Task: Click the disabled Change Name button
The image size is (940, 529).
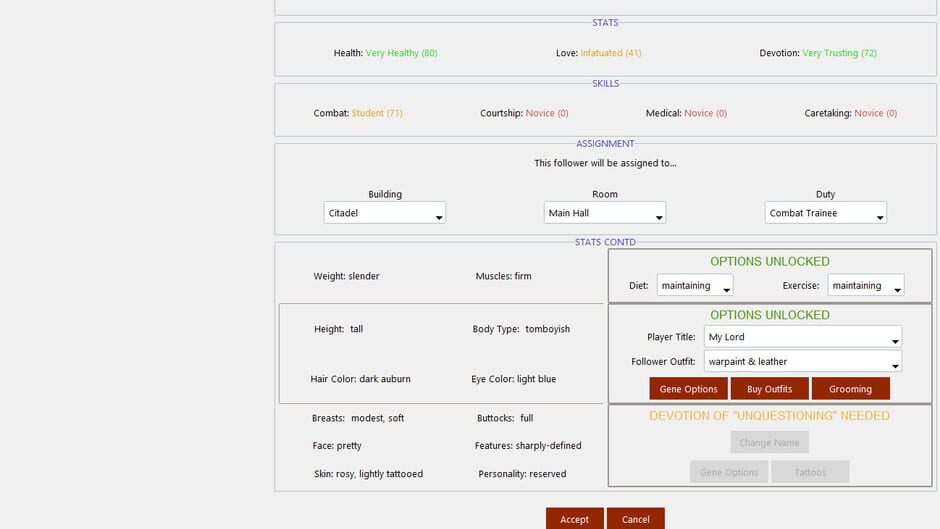Action: point(769,443)
